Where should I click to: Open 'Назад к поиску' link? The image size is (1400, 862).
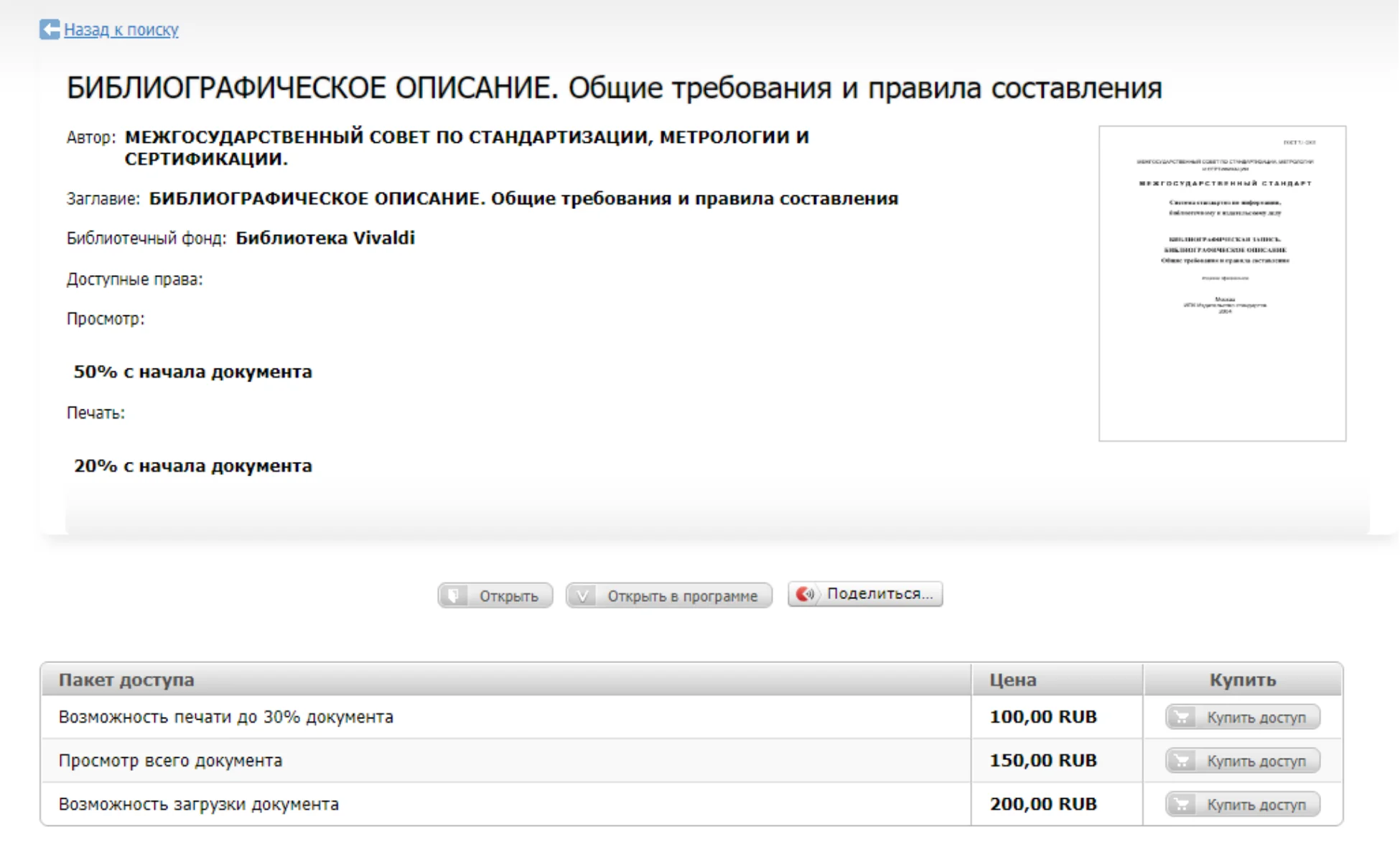(121, 29)
